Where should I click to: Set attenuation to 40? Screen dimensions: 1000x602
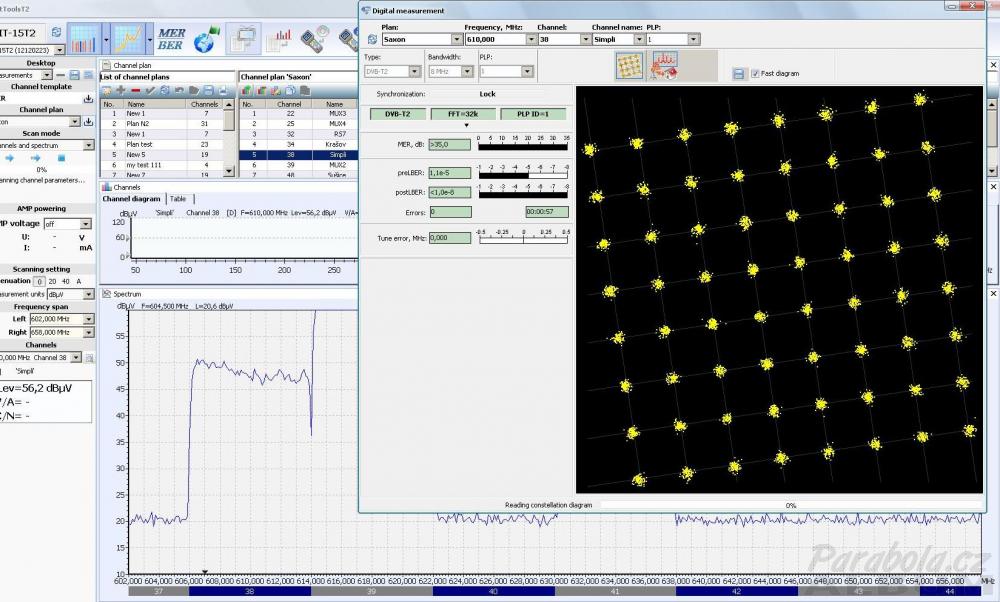tap(66, 281)
